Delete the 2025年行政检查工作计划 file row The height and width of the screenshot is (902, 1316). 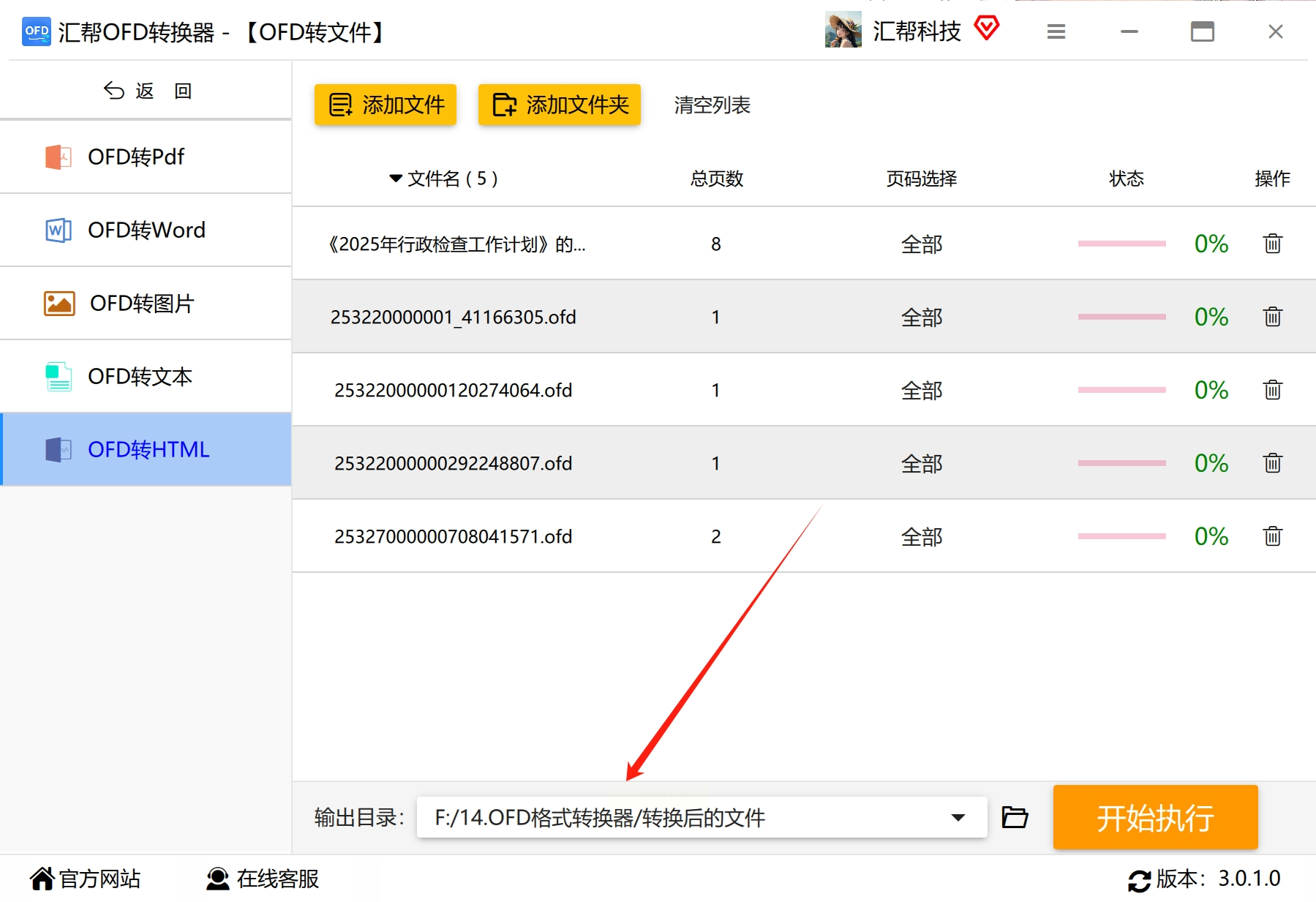(1272, 244)
